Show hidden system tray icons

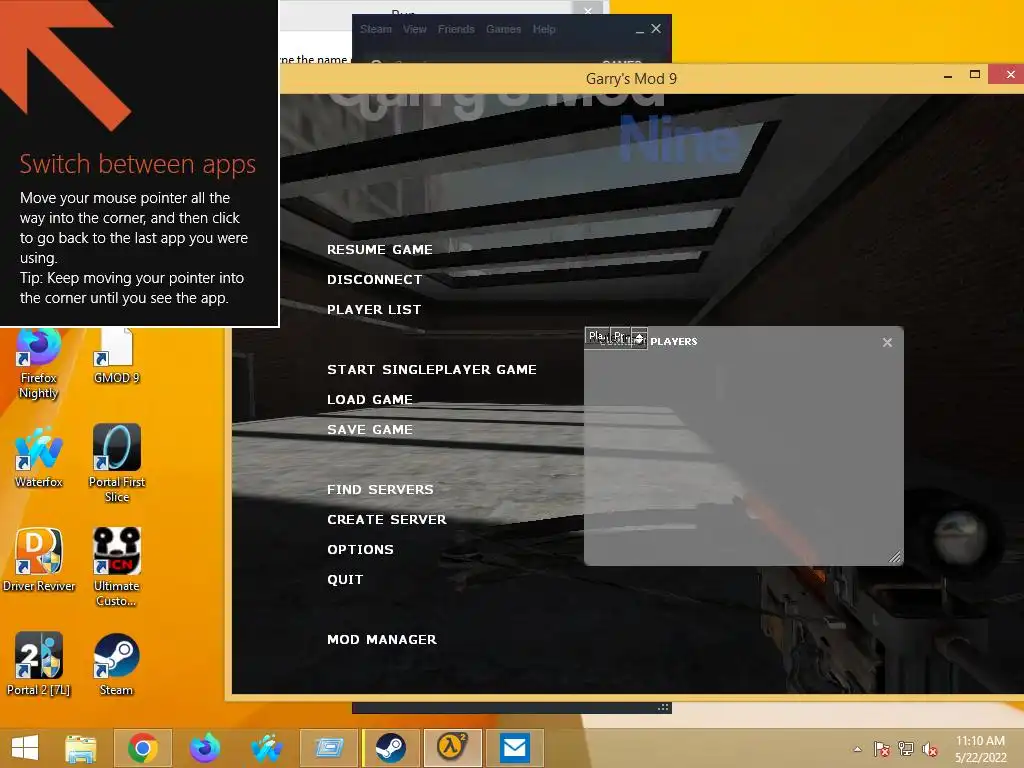[x=857, y=749]
